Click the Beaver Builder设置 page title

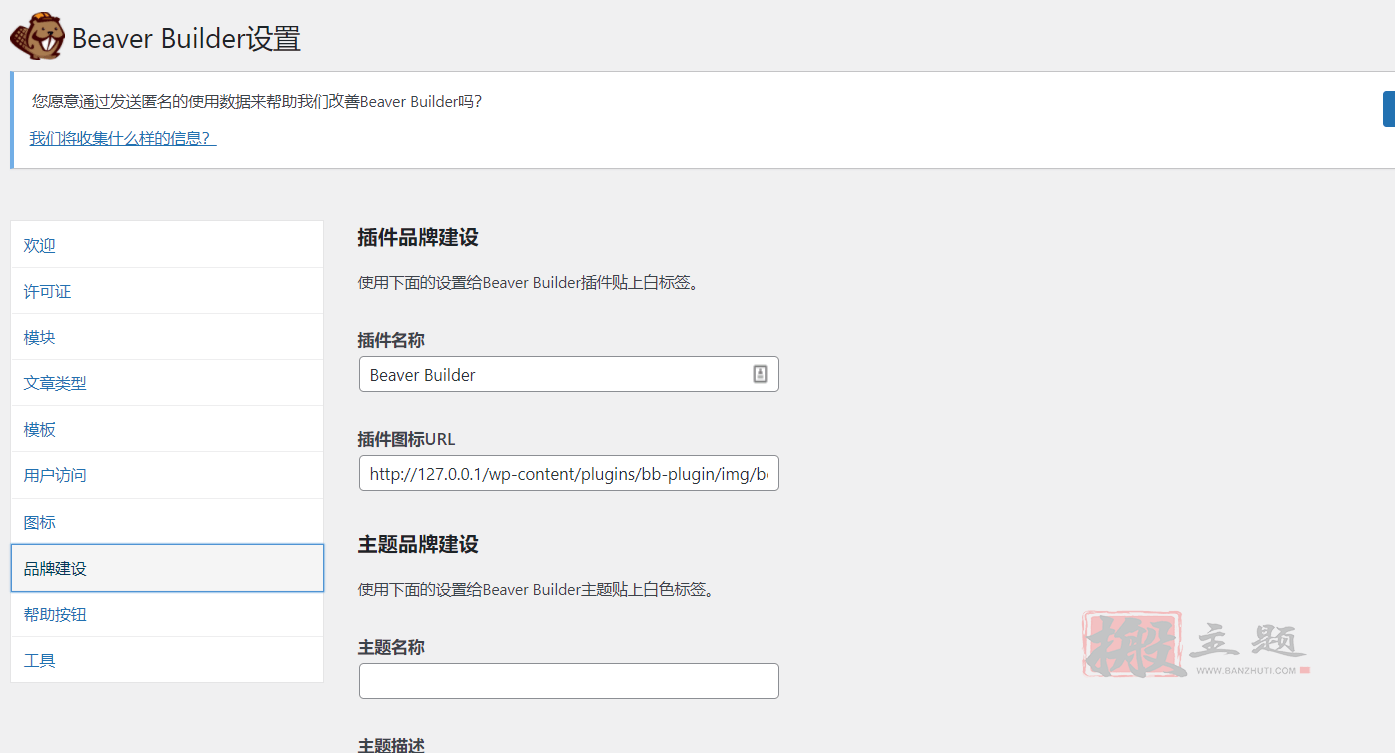186,39
